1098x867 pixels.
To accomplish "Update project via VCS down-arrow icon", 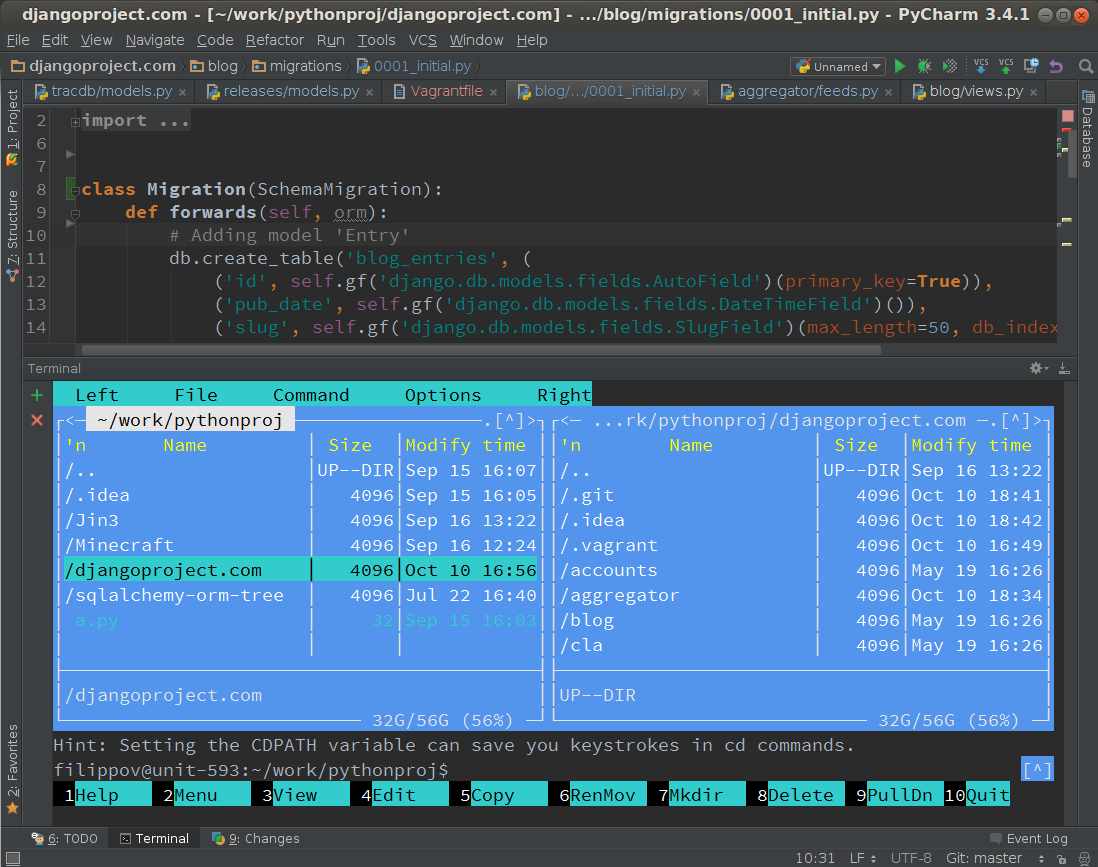I will coord(981,65).
